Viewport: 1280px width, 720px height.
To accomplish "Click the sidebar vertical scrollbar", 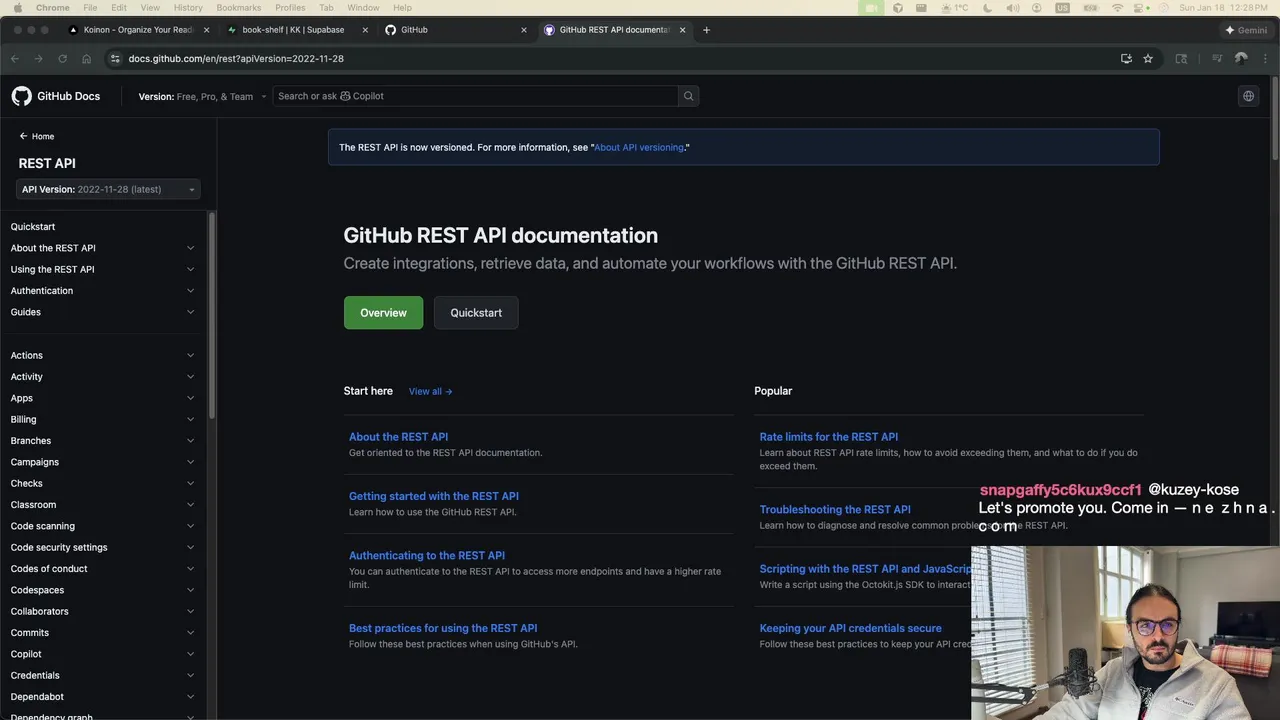I will pyautogui.click(x=211, y=314).
